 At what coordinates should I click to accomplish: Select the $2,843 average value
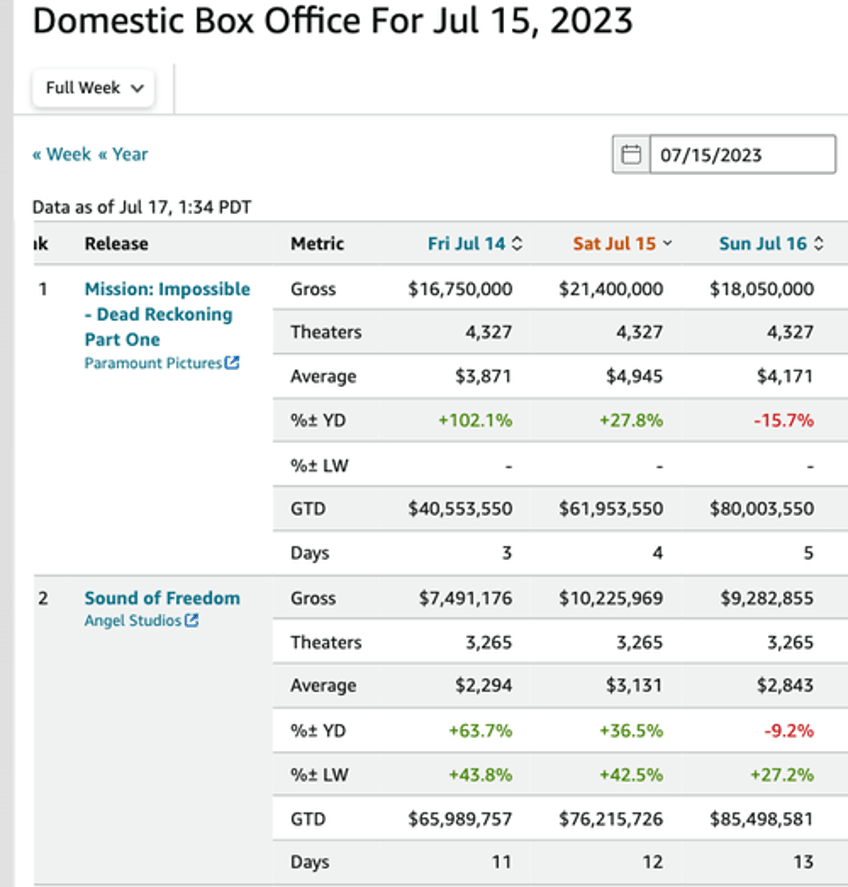click(x=785, y=685)
